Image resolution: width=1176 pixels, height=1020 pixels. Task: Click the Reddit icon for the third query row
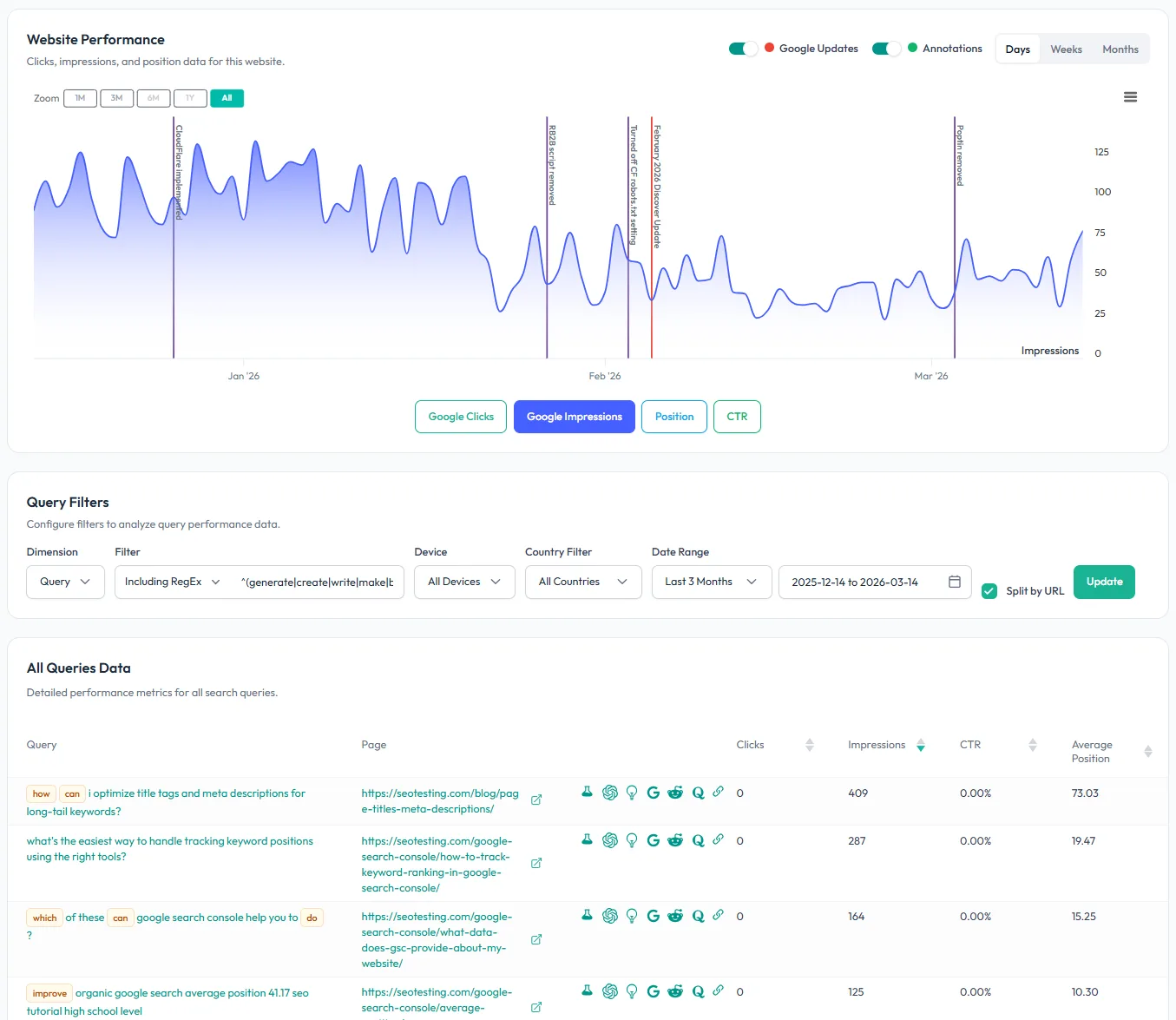coord(675,916)
